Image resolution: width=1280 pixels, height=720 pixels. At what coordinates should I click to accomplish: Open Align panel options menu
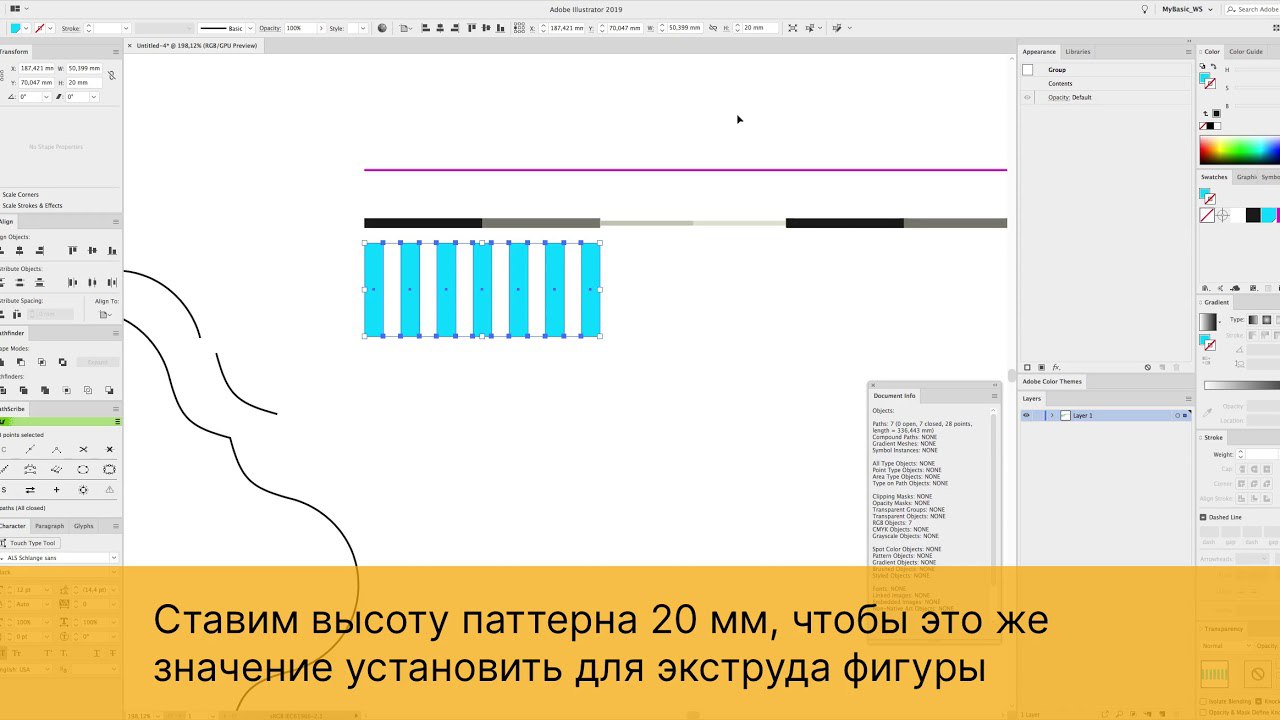click(116, 222)
